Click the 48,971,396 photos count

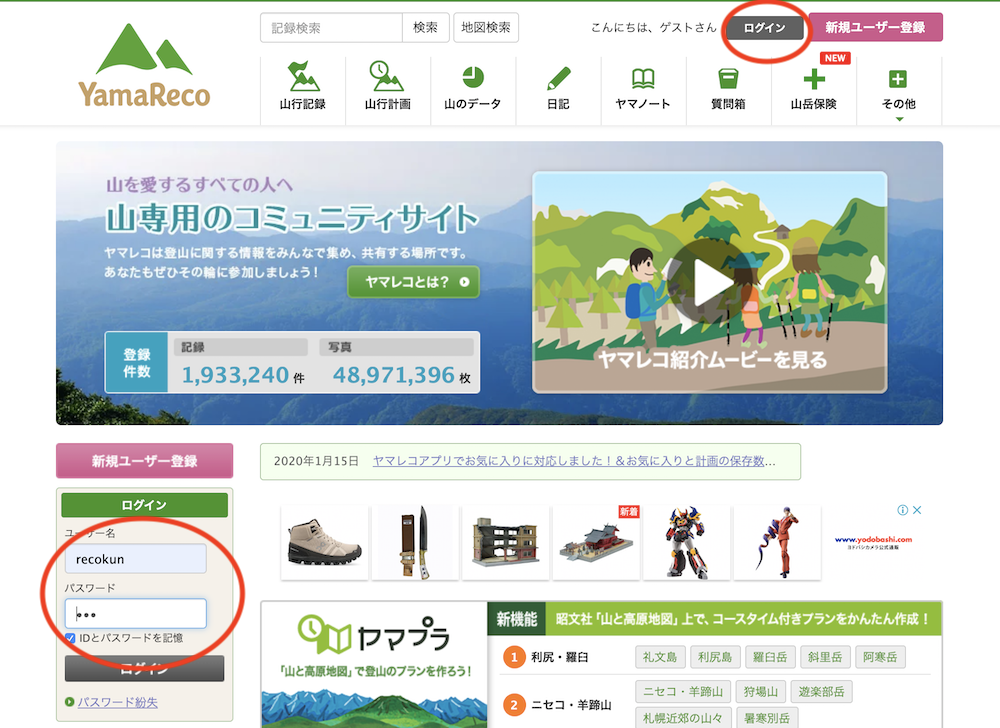coord(393,375)
